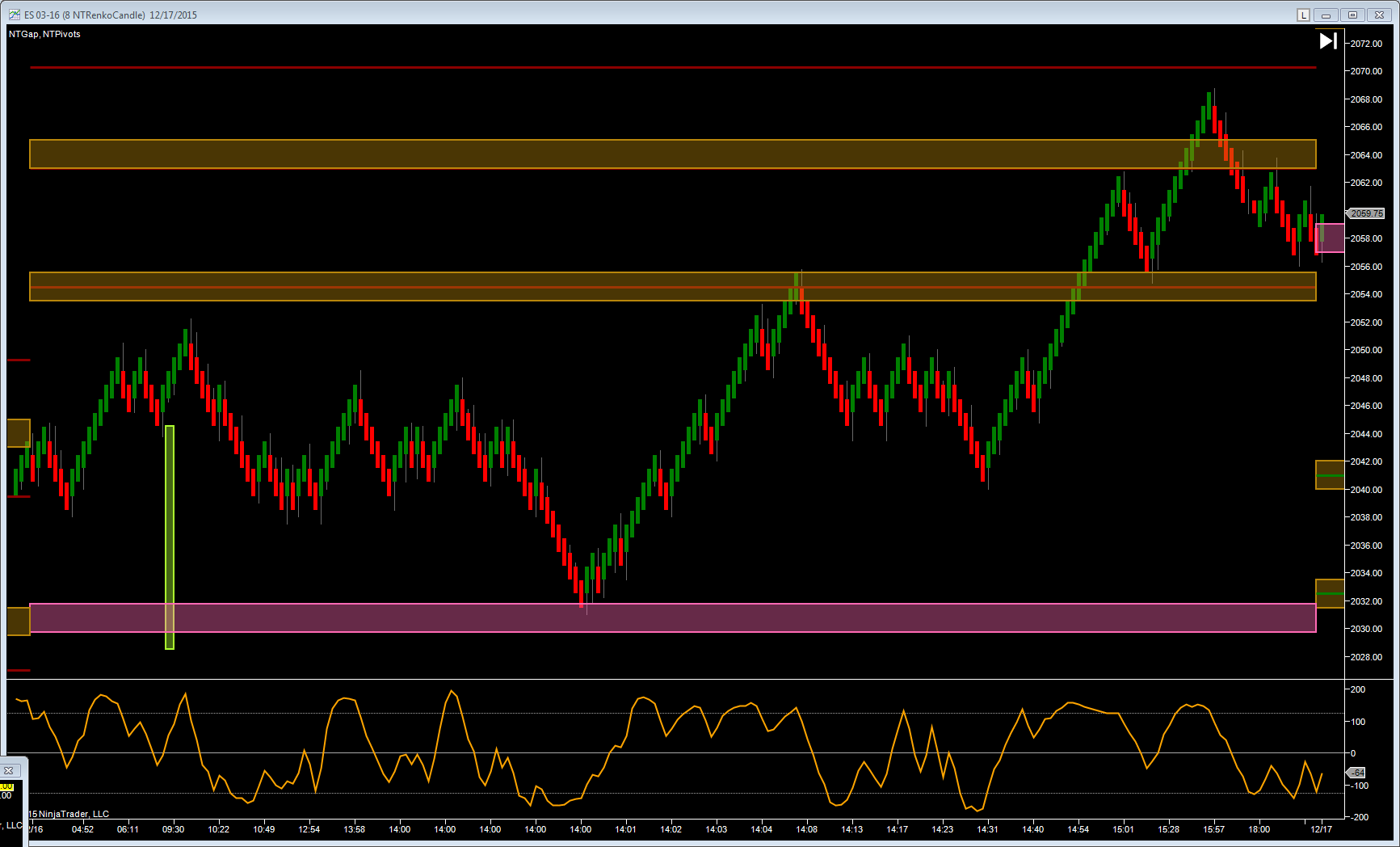Select the NTGap, NTPivots indicator label

pos(44,34)
